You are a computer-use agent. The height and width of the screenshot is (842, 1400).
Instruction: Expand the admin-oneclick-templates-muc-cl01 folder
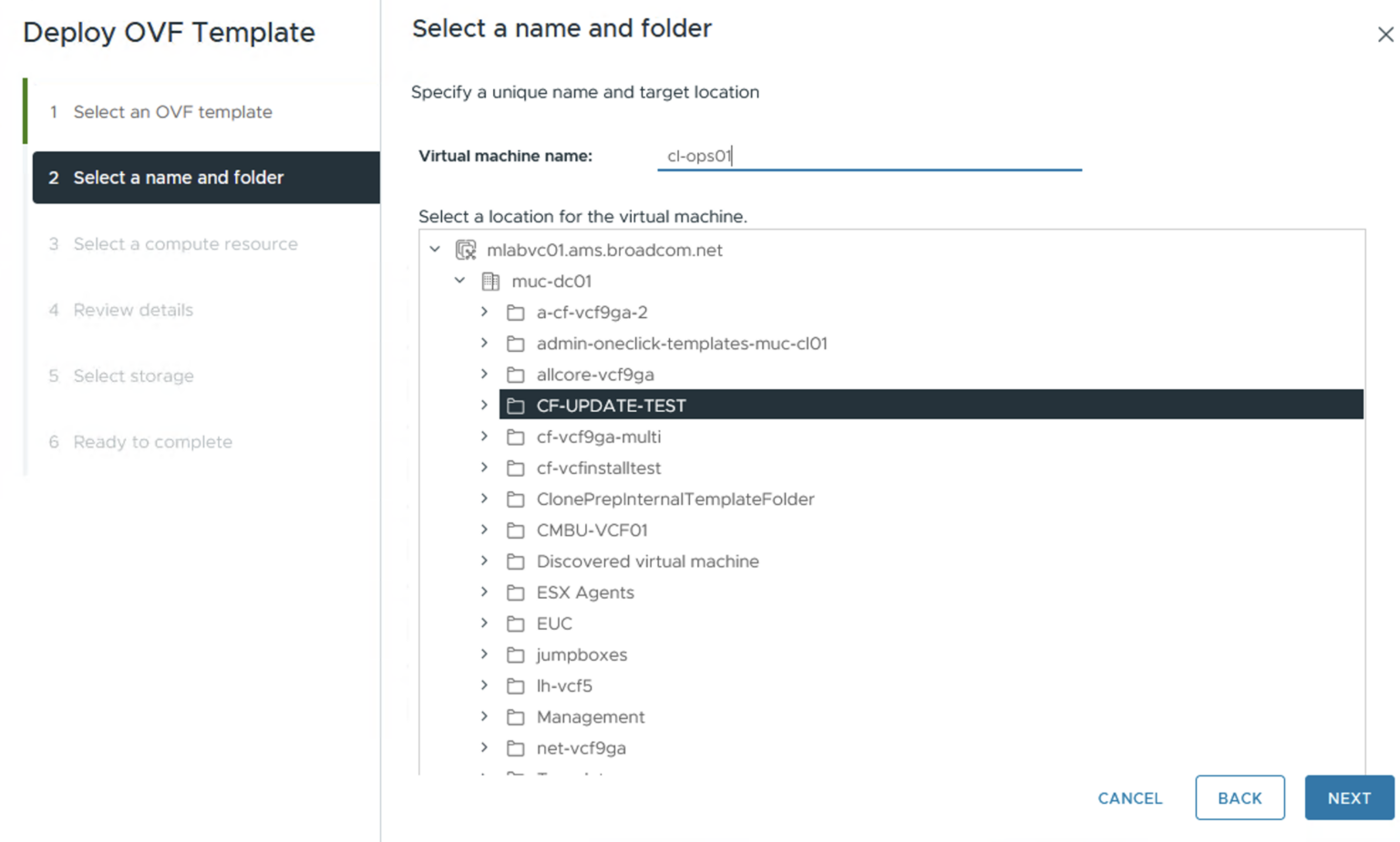click(484, 344)
